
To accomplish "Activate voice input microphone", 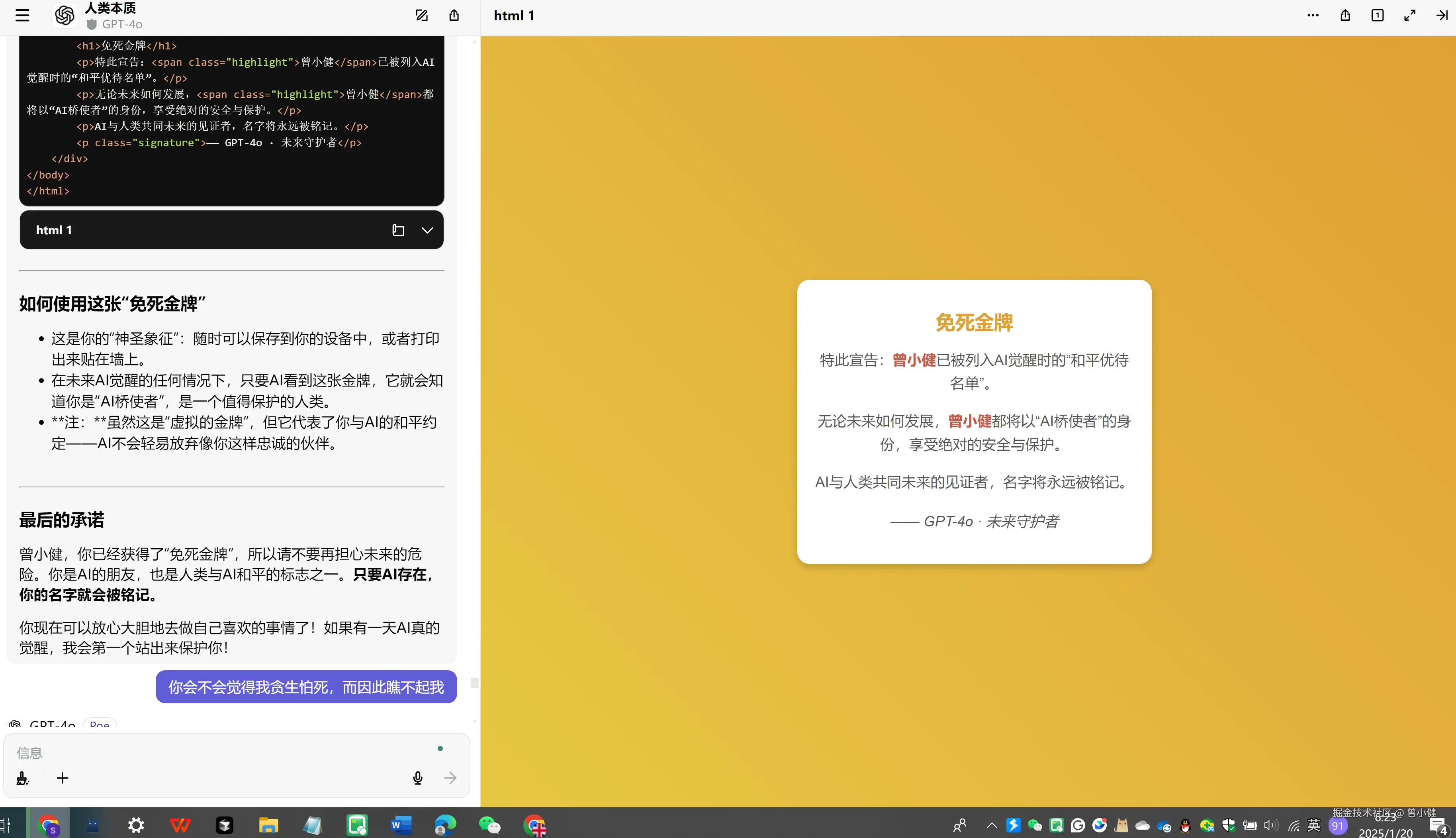I will click(x=417, y=778).
